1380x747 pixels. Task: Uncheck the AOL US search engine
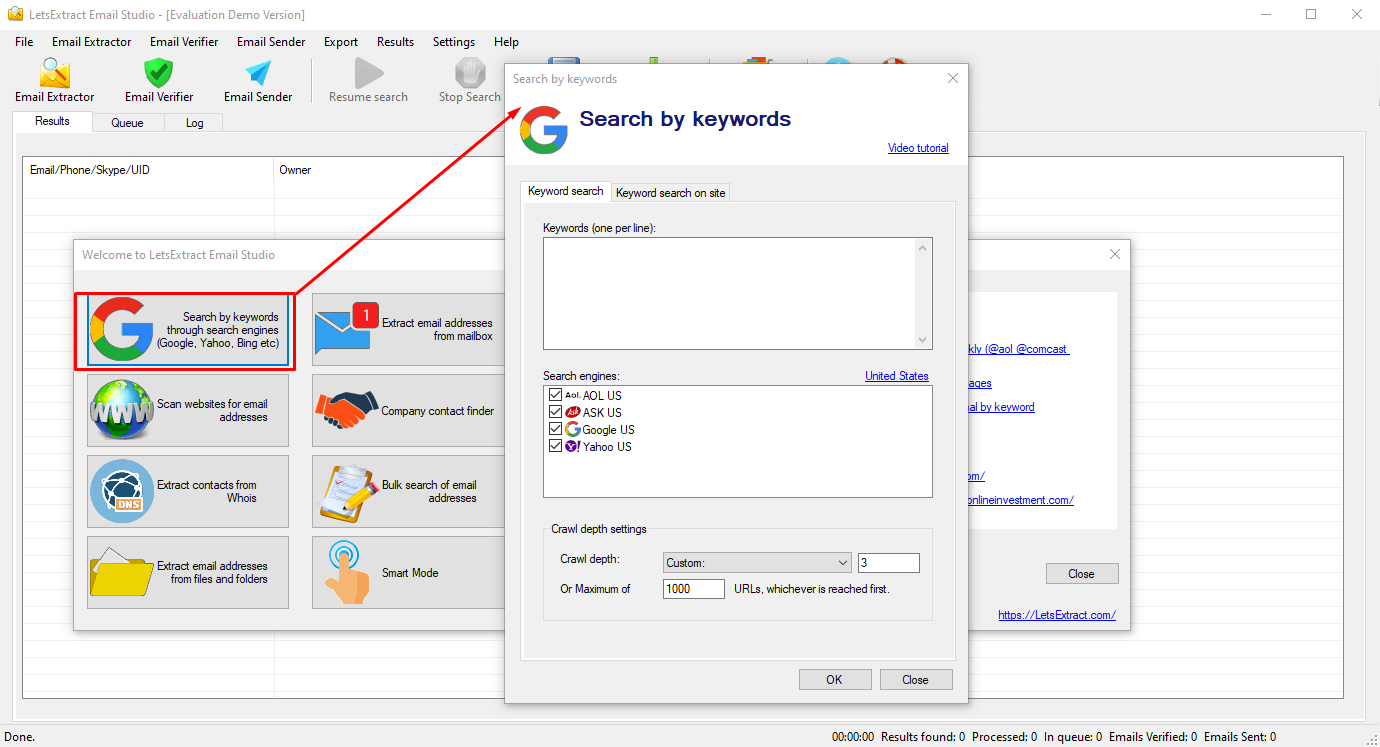(556, 395)
